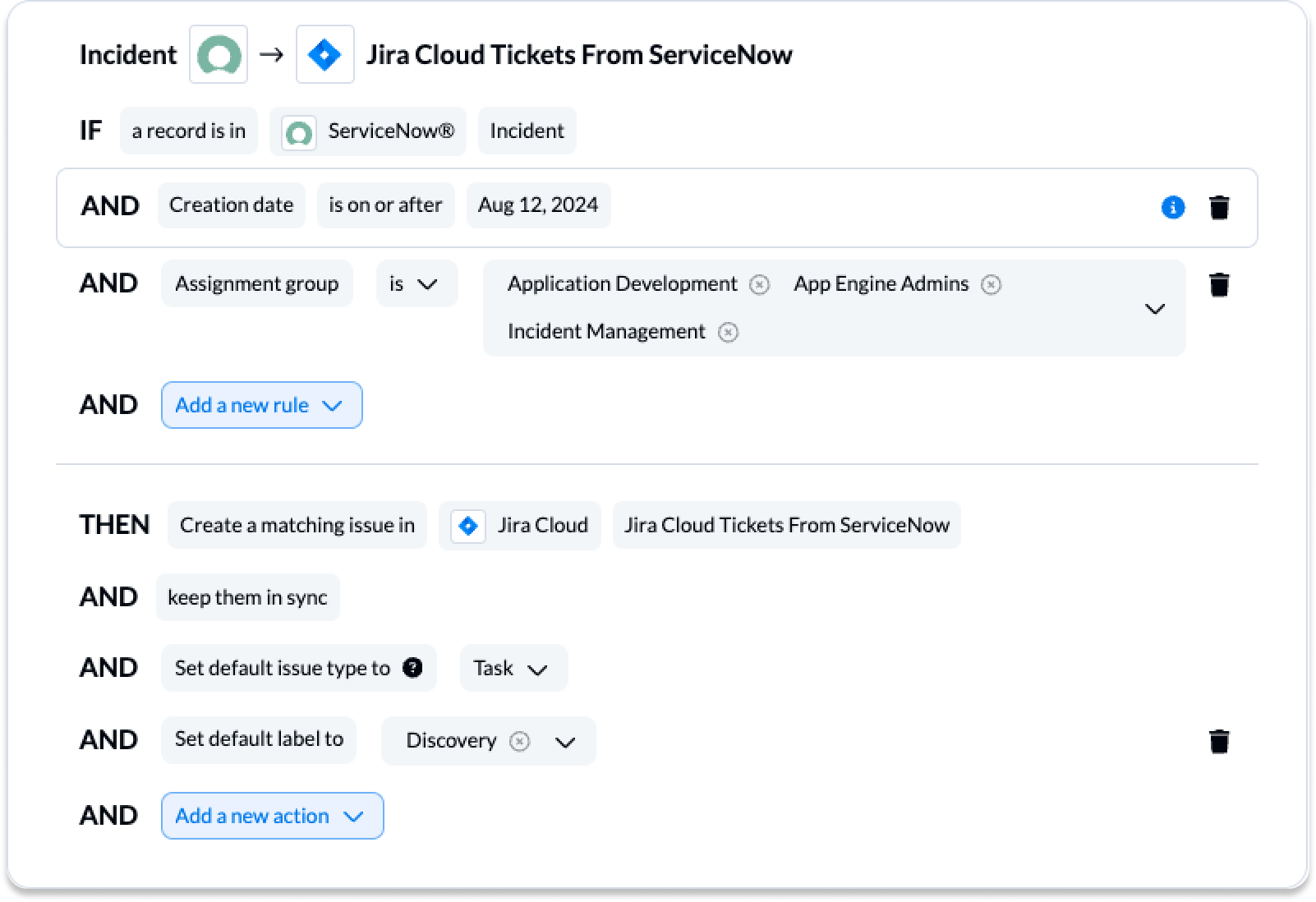
Task: Click the question mark on Set default issue type
Action: point(413,668)
